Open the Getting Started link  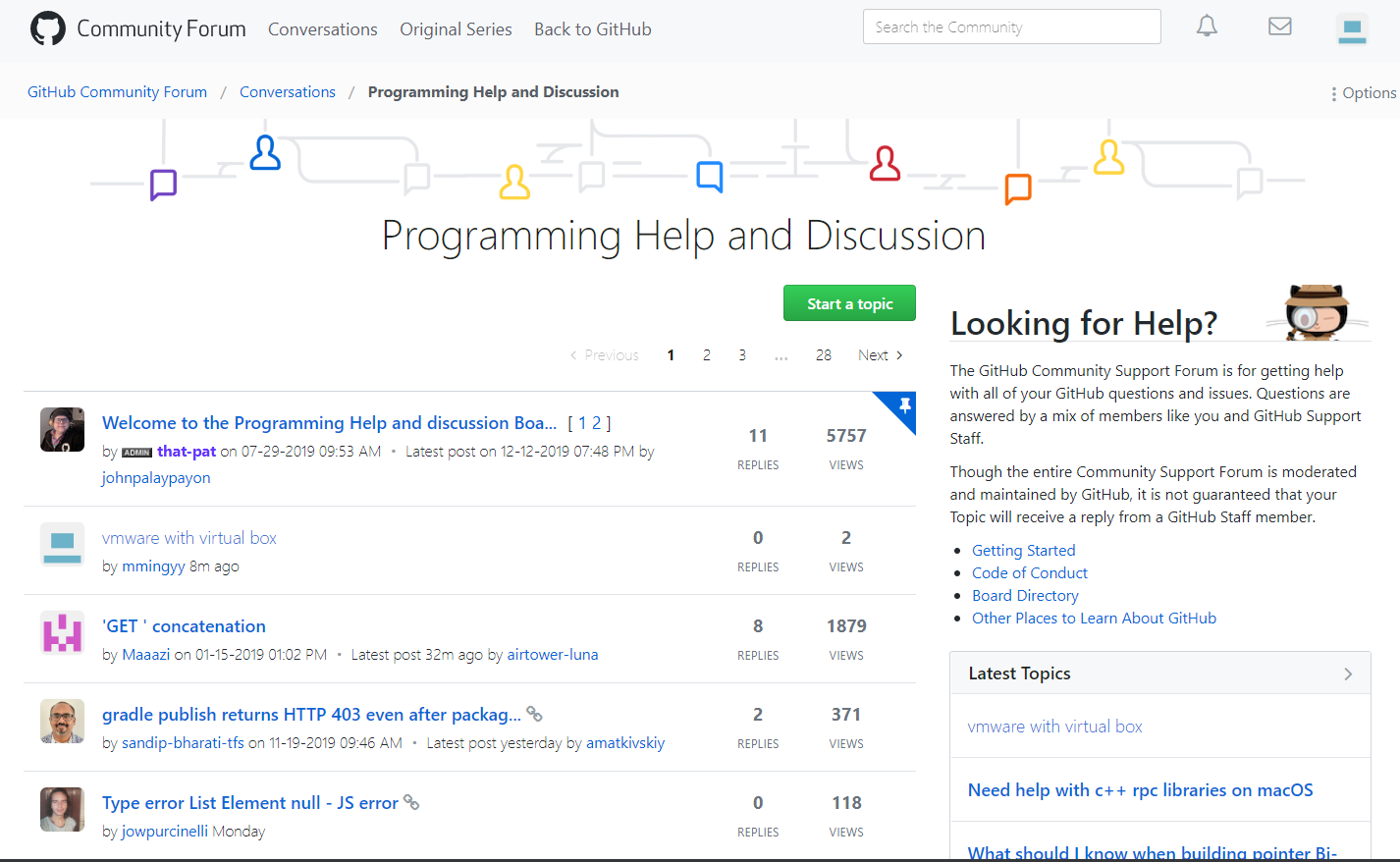[1024, 551]
